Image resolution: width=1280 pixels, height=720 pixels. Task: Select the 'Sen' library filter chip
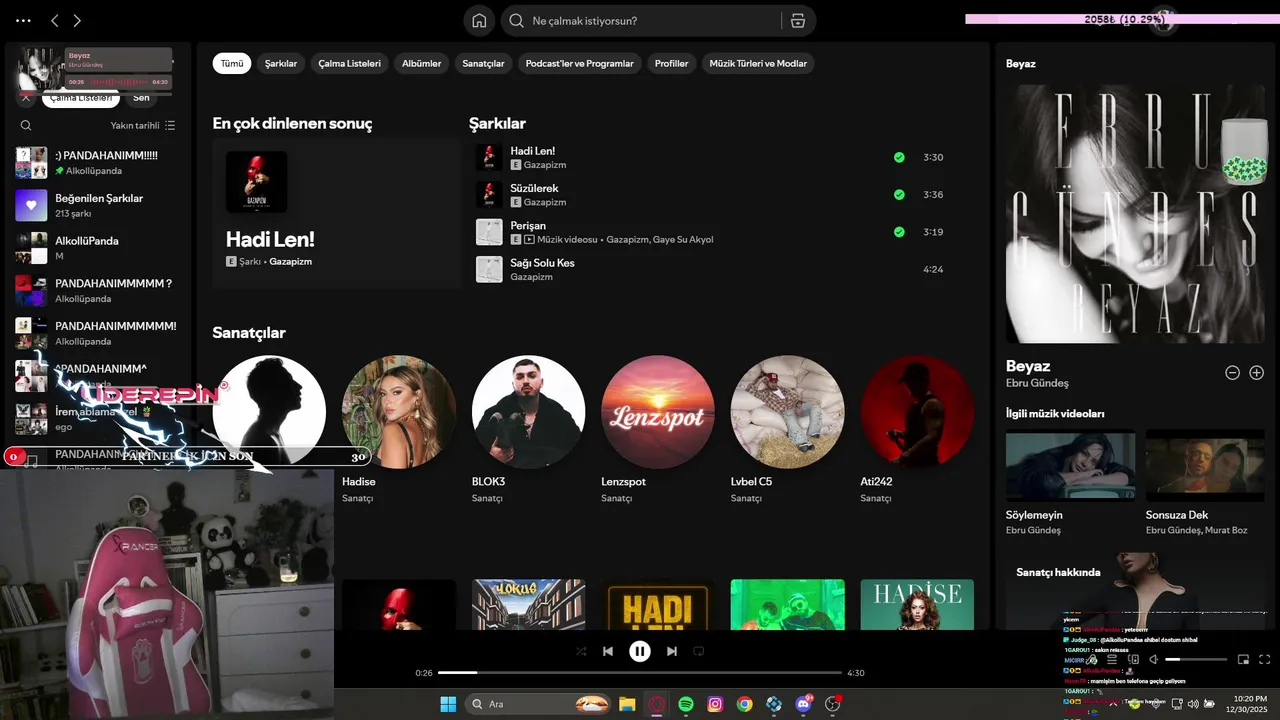pos(141,98)
